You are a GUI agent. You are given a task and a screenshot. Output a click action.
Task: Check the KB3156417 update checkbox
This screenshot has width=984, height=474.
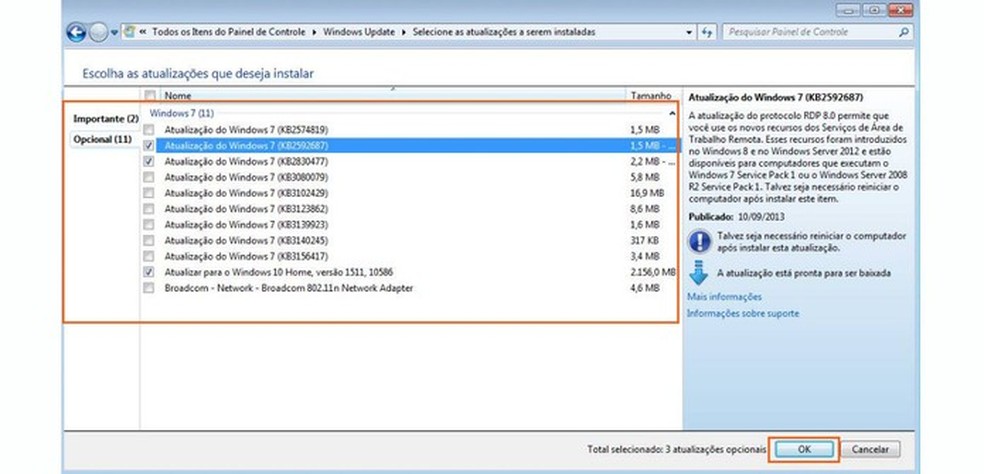pyautogui.click(x=149, y=256)
